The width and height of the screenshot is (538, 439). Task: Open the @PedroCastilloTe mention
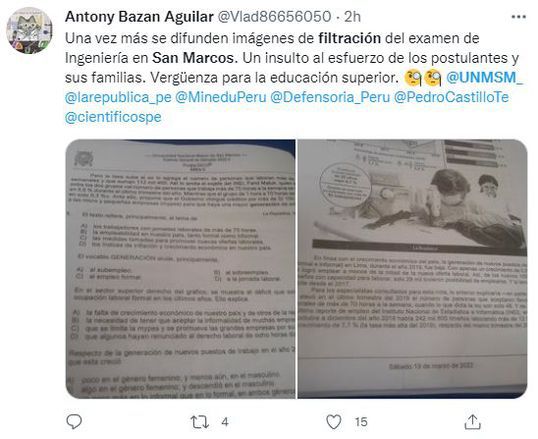[x=451, y=97]
